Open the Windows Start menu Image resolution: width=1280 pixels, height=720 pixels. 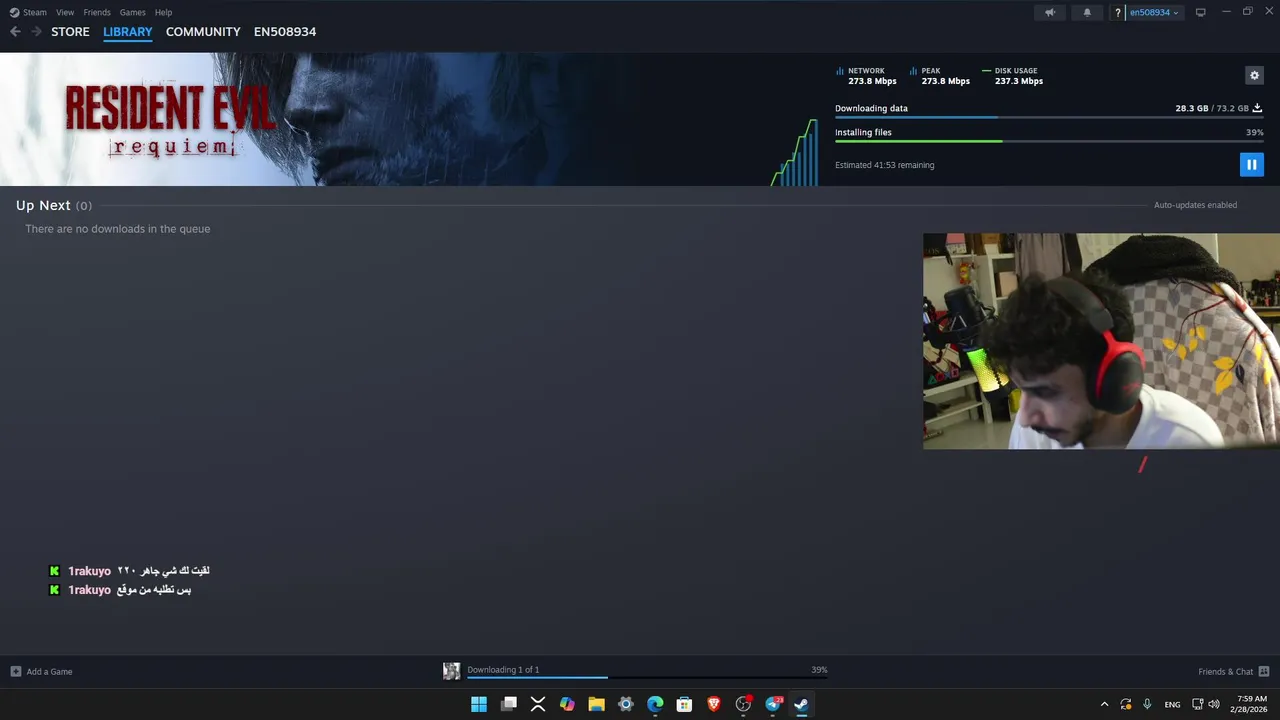point(479,704)
